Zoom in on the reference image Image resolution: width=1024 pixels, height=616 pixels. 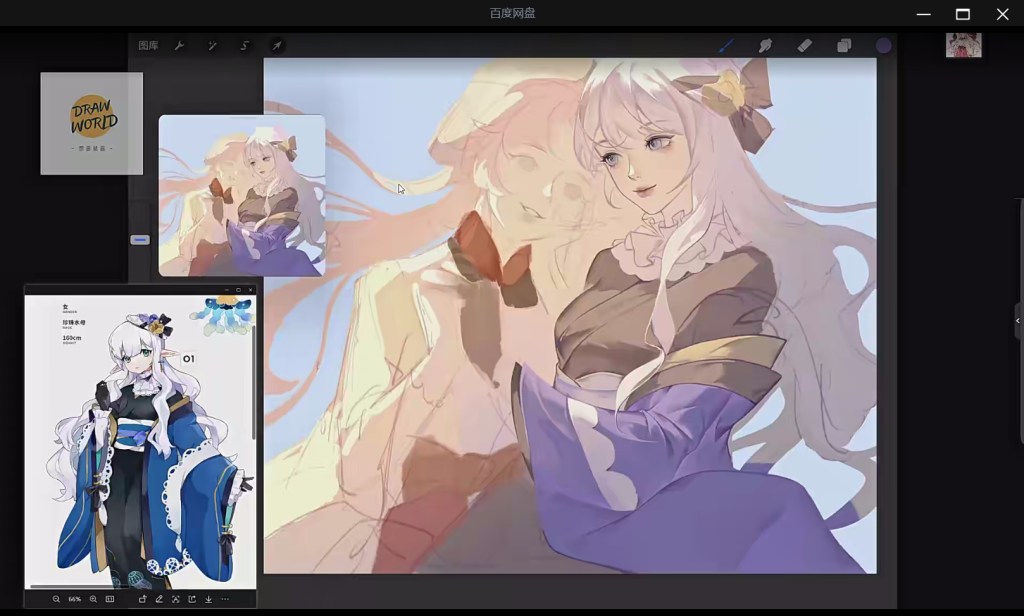(x=93, y=599)
